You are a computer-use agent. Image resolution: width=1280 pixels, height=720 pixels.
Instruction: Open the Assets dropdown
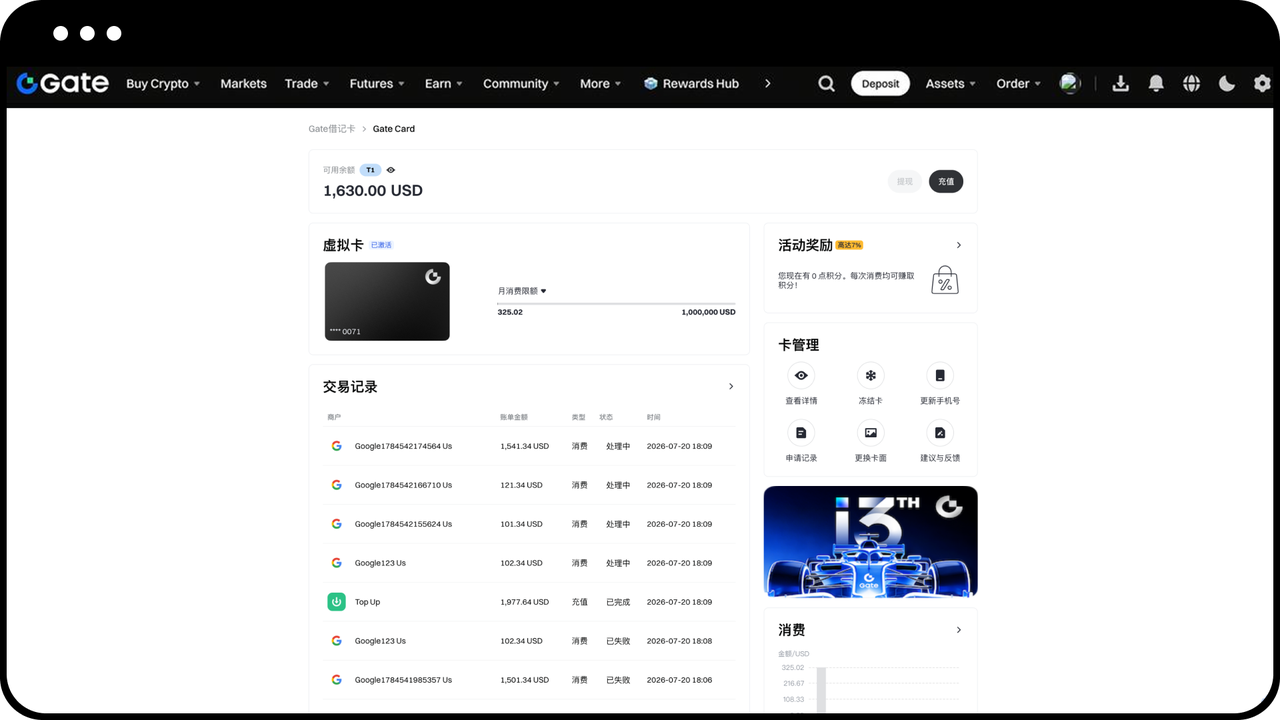pos(951,84)
